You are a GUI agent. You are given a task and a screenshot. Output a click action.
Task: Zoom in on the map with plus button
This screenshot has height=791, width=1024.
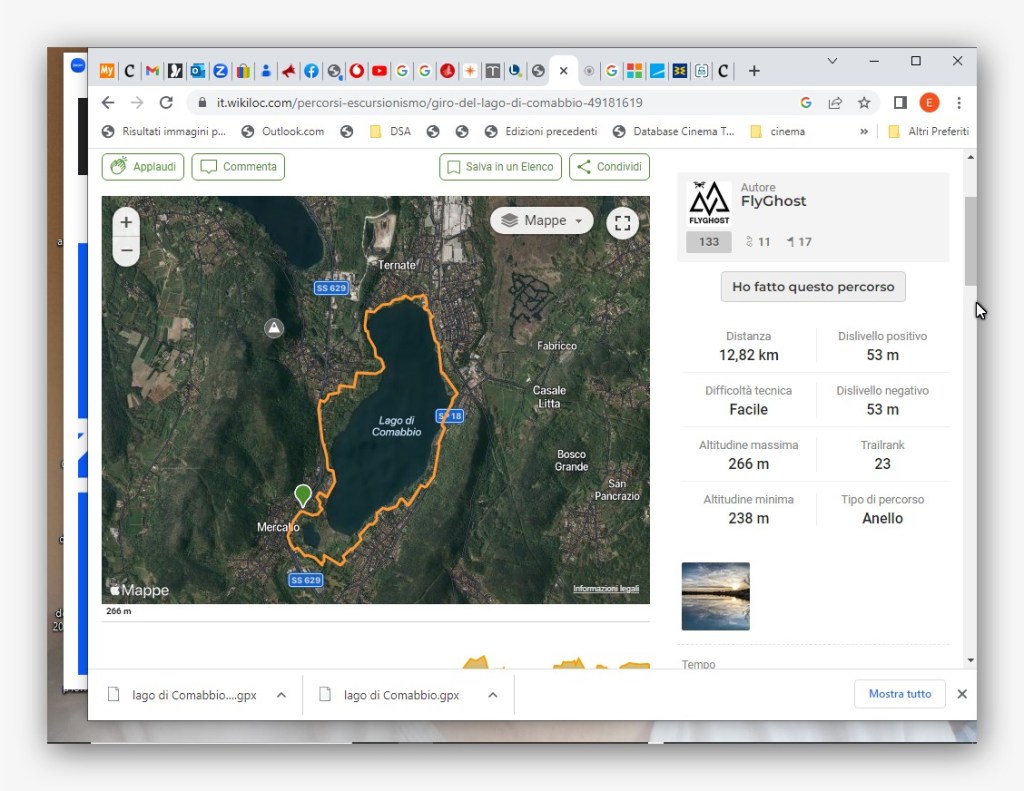pyautogui.click(x=126, y=223)
